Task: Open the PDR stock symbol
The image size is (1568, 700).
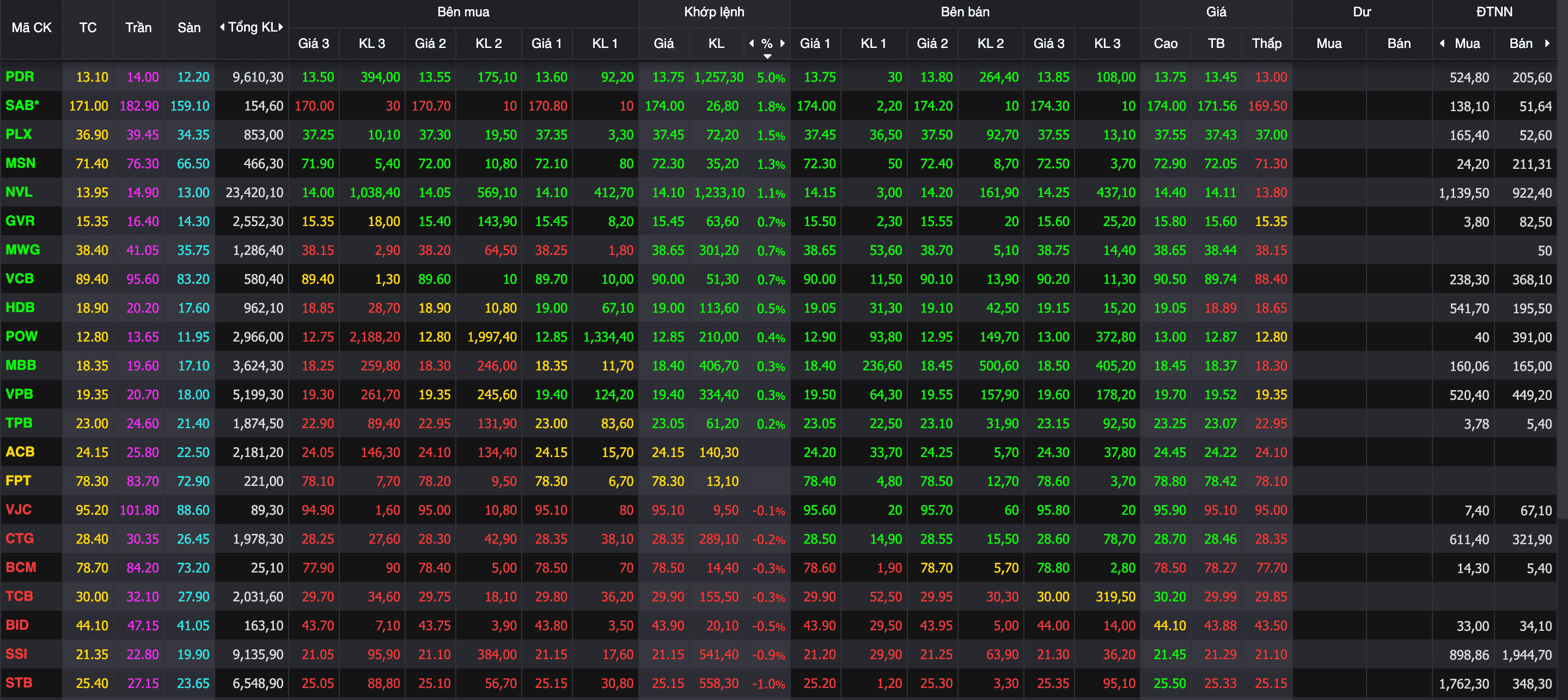Action: click(20, 77)
